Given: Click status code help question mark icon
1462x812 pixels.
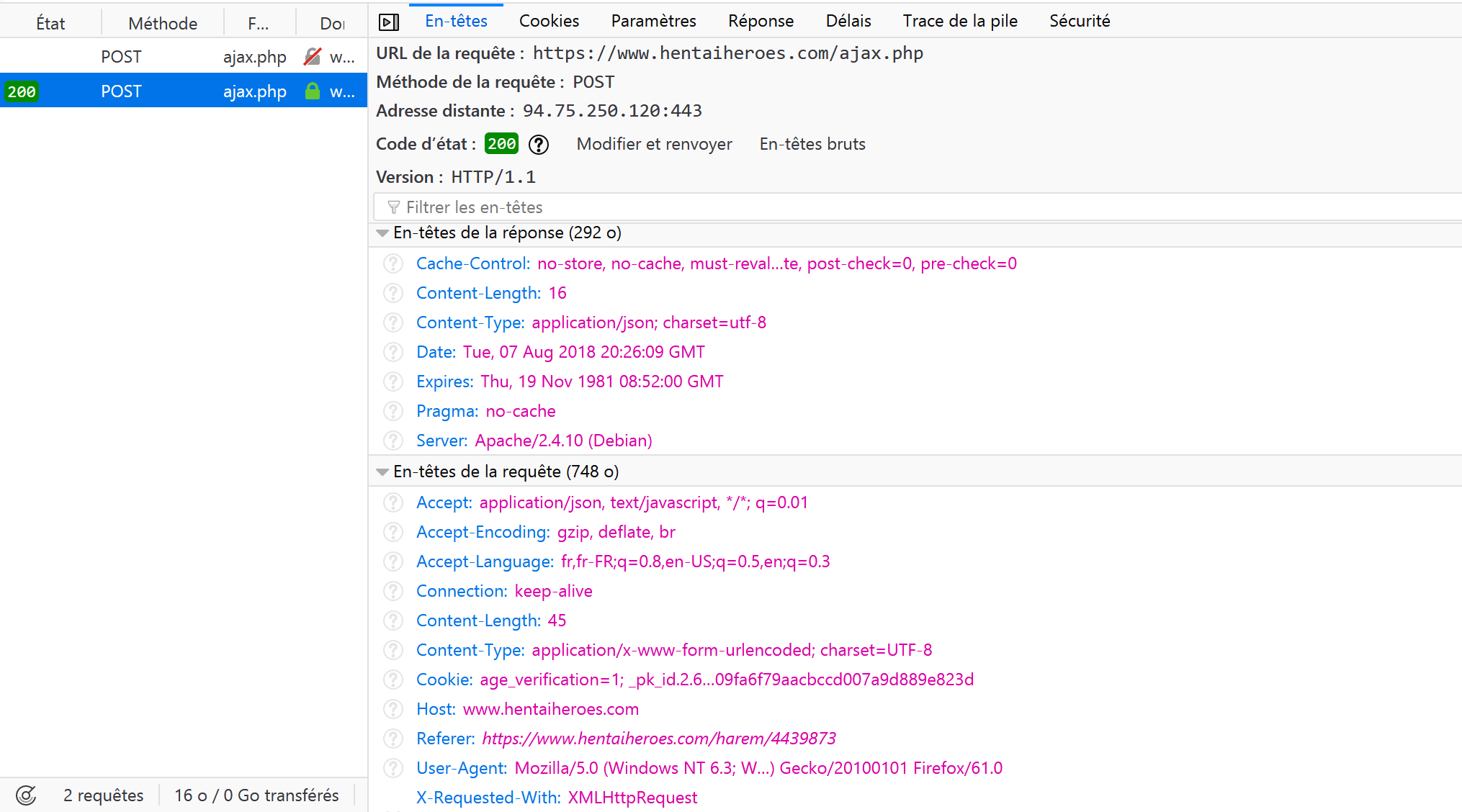Looking at the screenshot, I should pos(539,145).
